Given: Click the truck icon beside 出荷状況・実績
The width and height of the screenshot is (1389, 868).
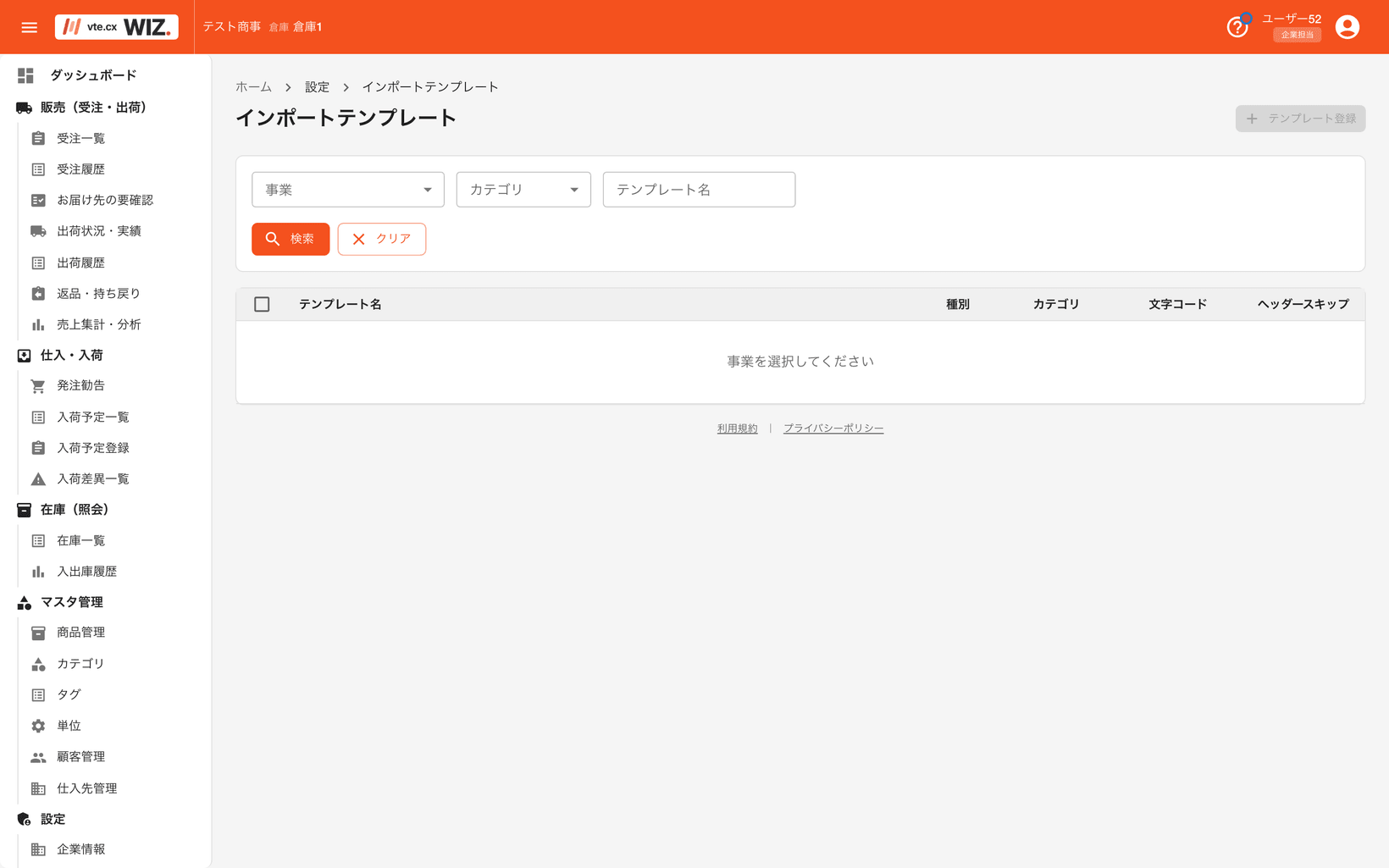Looking at the screenshot, I should [x=38, y=231].
